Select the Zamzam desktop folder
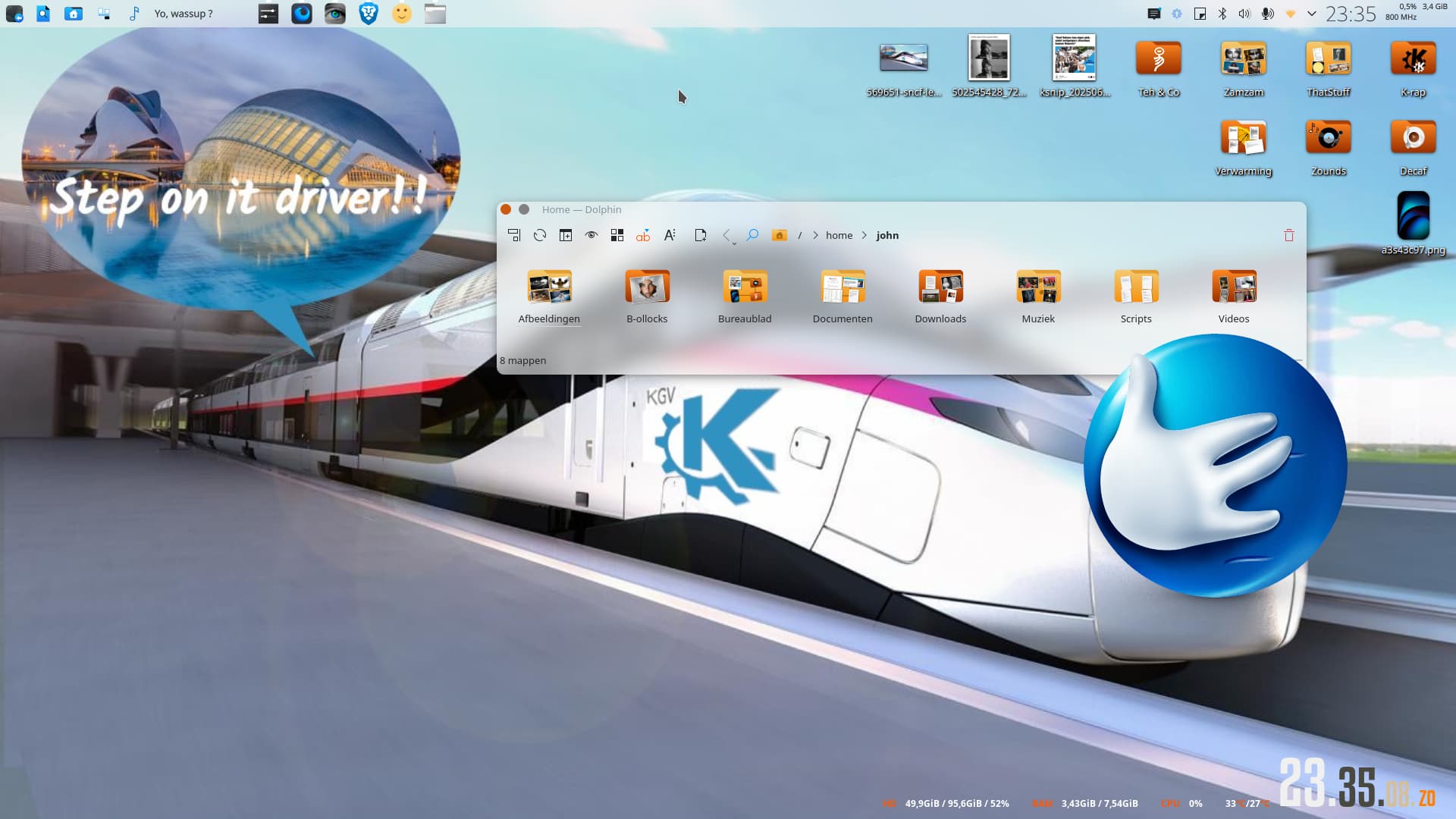The image size is (1456, 819). tap(1244, 68)
